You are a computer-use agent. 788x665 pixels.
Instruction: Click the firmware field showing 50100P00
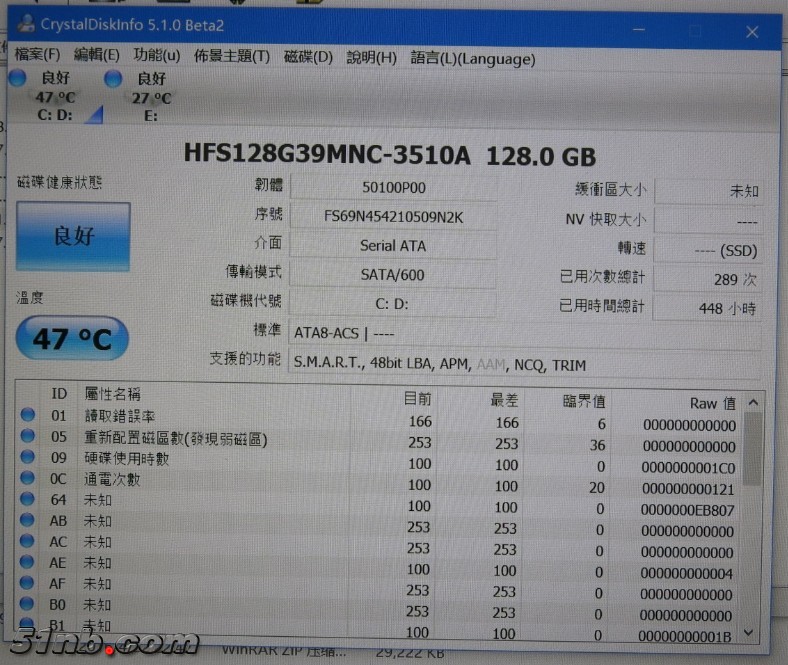point(393,187)
